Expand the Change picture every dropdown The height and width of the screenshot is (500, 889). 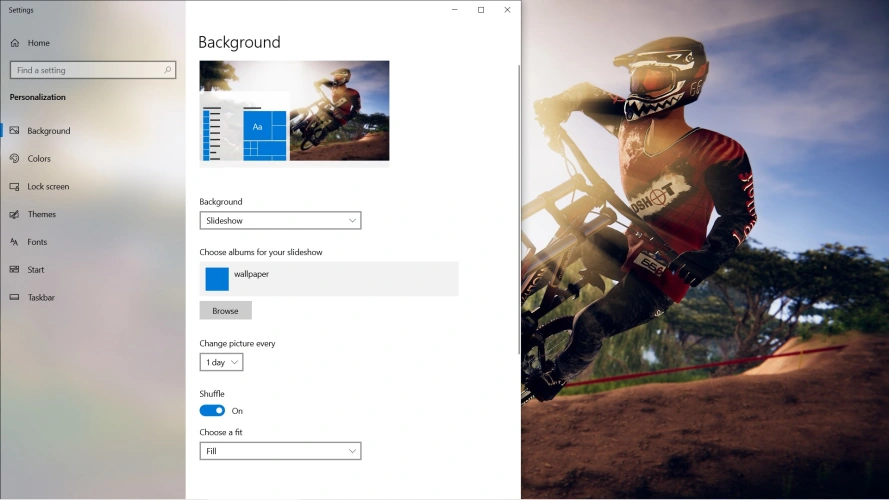pos(221,362)
